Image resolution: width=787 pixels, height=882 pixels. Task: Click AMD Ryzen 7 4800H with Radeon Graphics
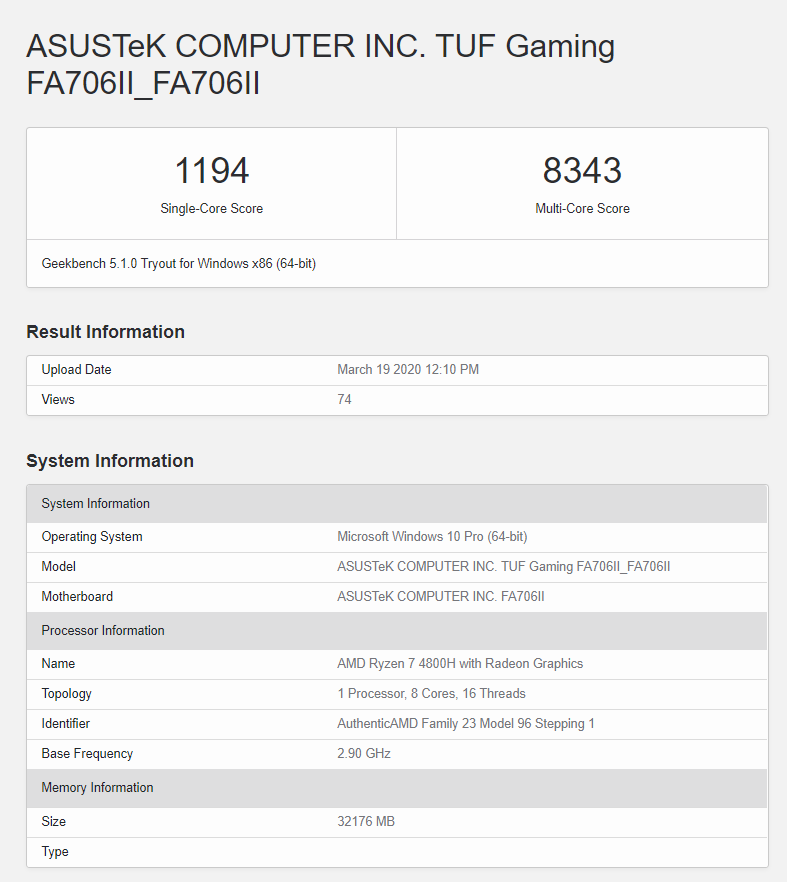point(460,664)
